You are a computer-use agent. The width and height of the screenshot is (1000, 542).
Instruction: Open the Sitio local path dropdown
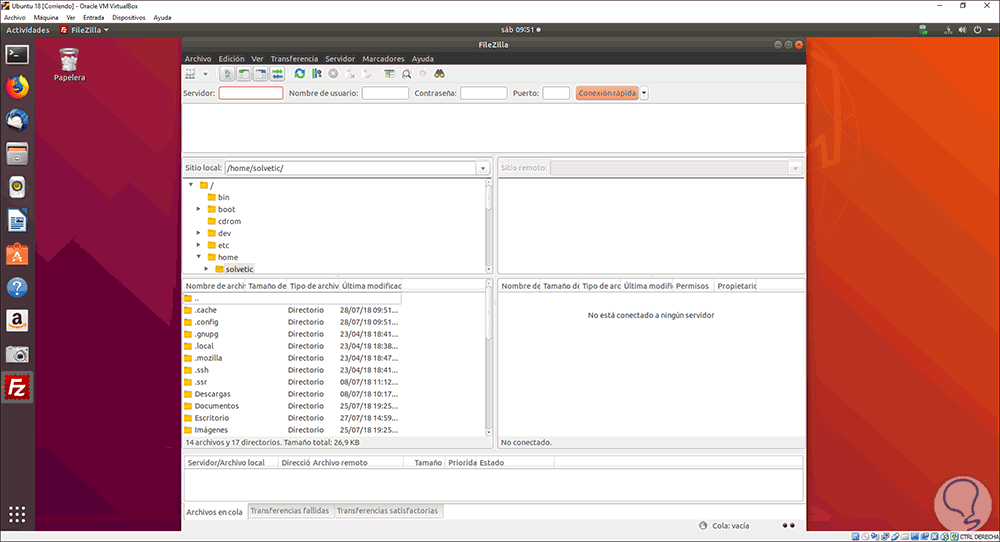tap(483, 168)
